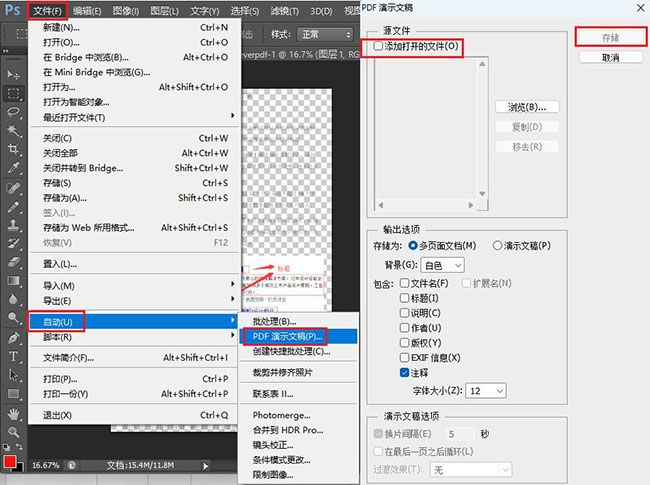Select the Eyedropper tool
Screen dimensions: 650x485
tap(13, 167)
